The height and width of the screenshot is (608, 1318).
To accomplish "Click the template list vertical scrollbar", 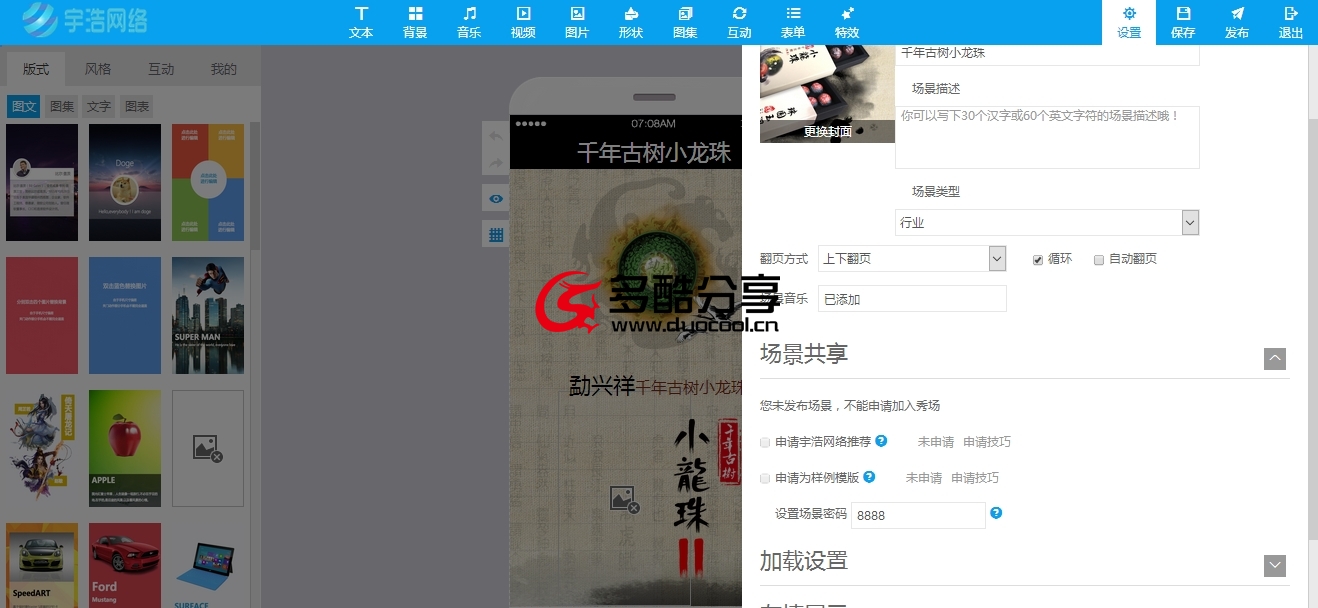I will tap(255, 185).
